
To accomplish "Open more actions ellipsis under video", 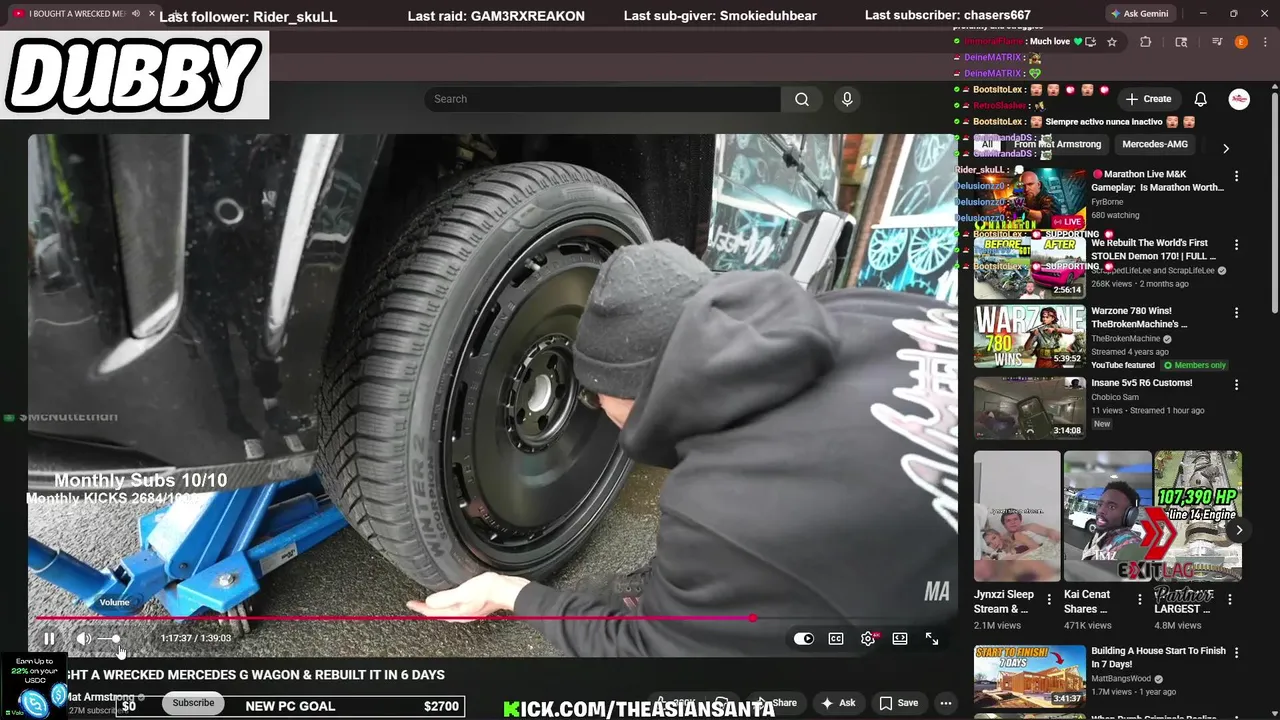I will coord(945,703).
